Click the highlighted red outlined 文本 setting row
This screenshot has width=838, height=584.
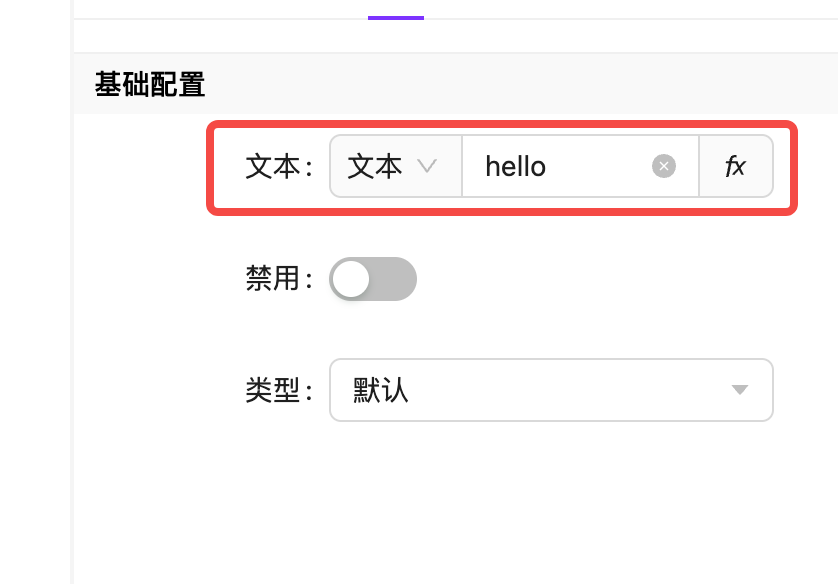pyautogui.click(x=500, y=166)
